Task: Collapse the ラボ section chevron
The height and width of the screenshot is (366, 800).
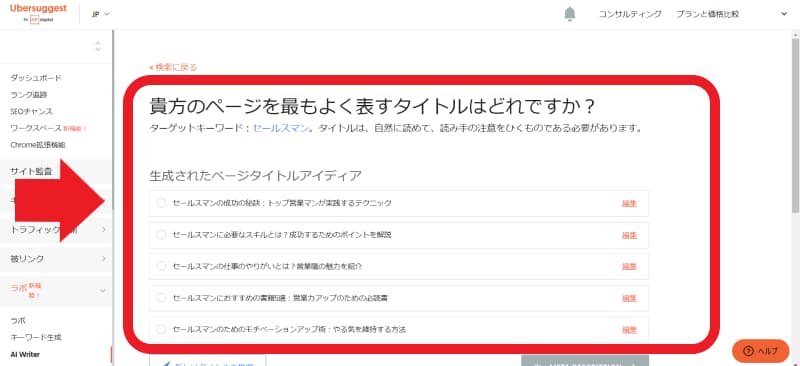Action: [x=103, y=291]
